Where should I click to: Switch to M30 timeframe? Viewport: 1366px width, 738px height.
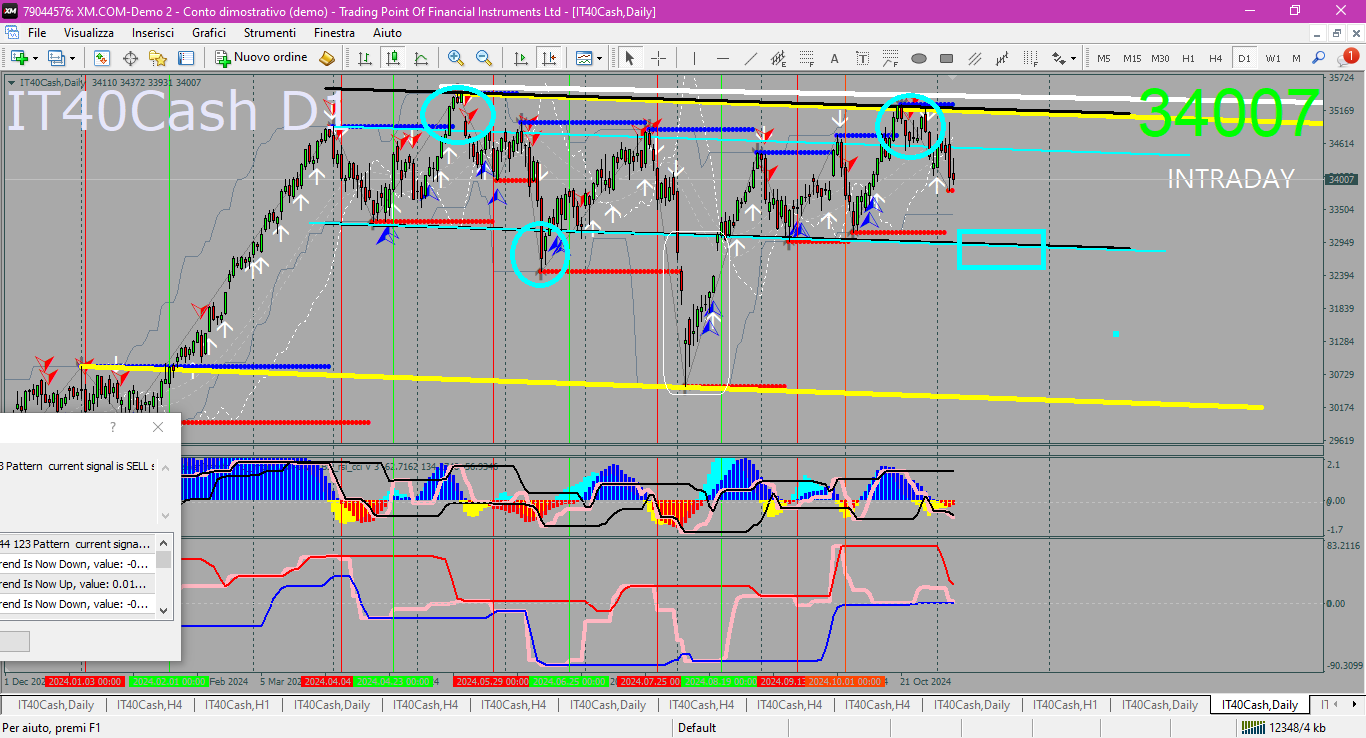click(1160, 58)
